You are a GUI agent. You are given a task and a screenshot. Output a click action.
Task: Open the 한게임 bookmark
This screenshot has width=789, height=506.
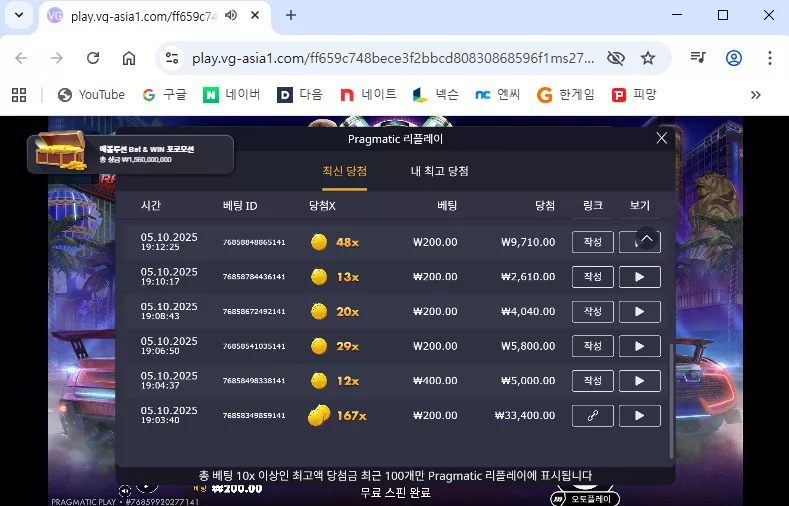[x=566, y=95]
